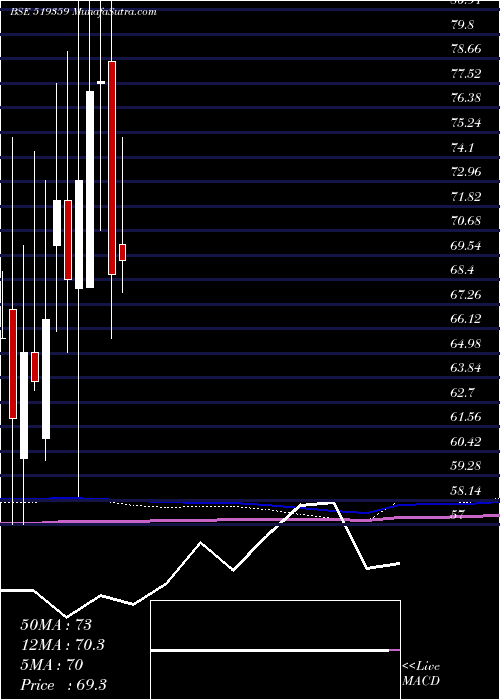This screenshot has height=700, width=500.
Task: Click the 'Price : 69.3' readout
Action: [63, 685]
